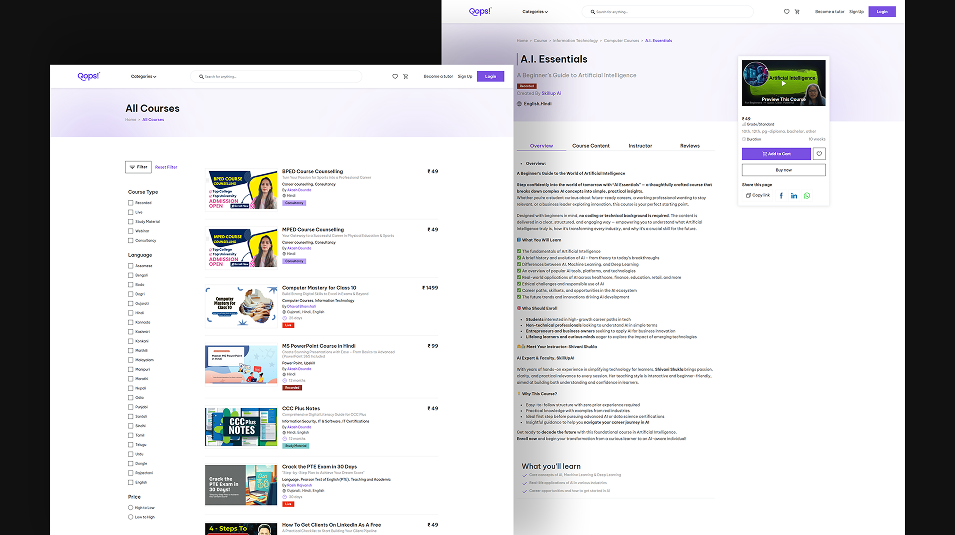Viewport: 955px width, 535px height.
Task: Click the search field on A.I. Essentials page
Action: (668, 12)
